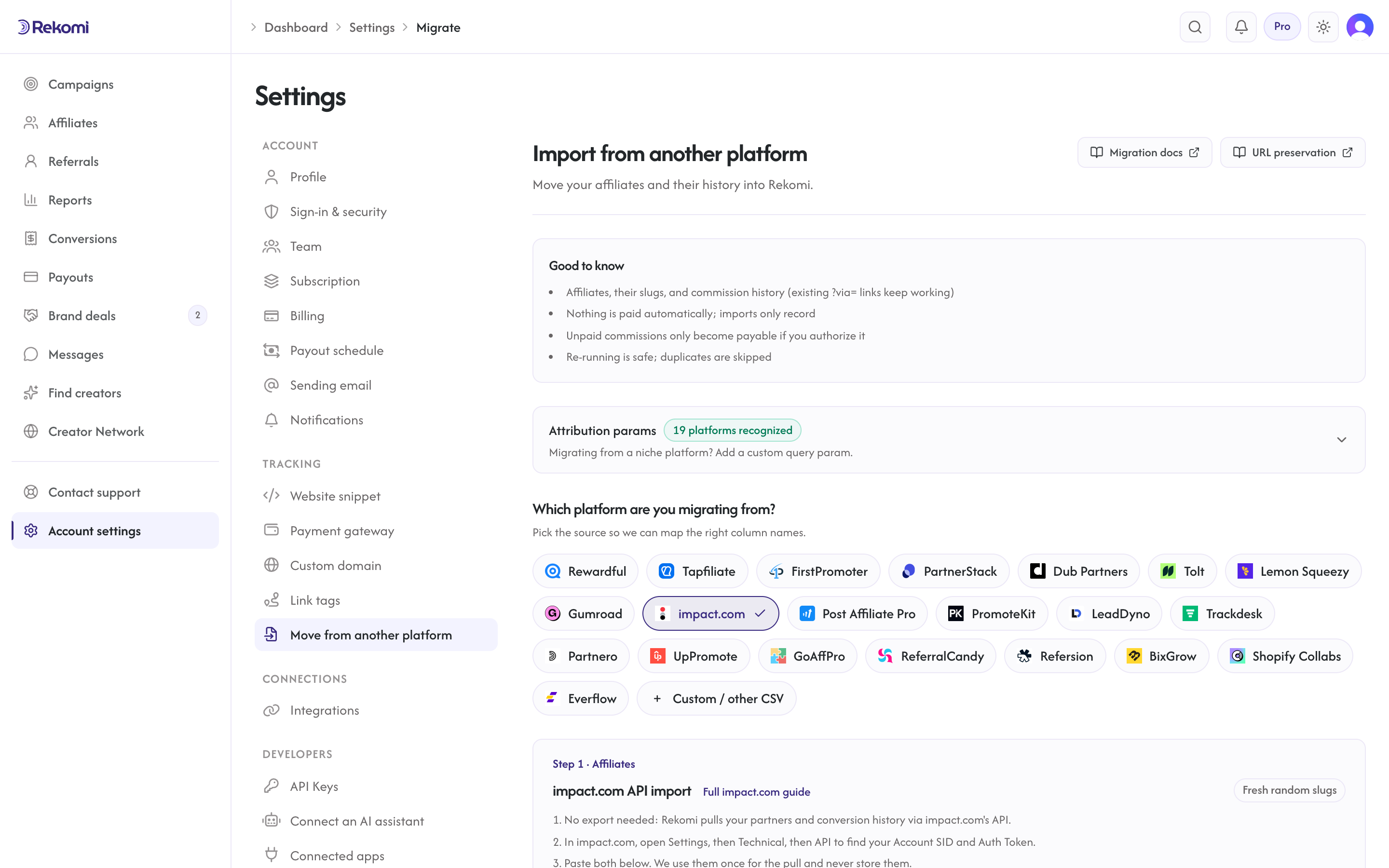This screenshot has width=1389, height=868.
Task: Navigate to Dashboard breadcrumb
Action: coord(296,27)
